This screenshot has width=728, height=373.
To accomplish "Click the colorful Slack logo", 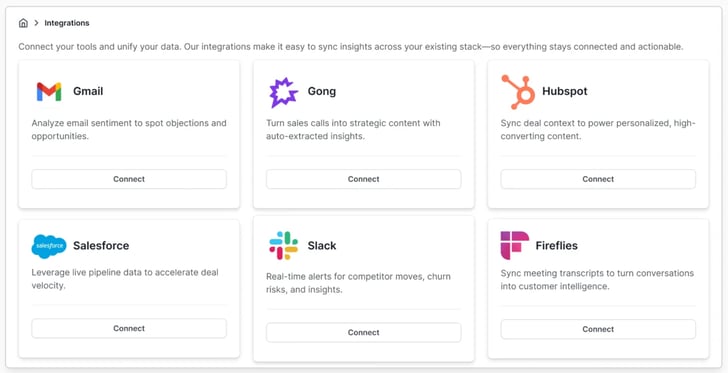I will (283, 245).
